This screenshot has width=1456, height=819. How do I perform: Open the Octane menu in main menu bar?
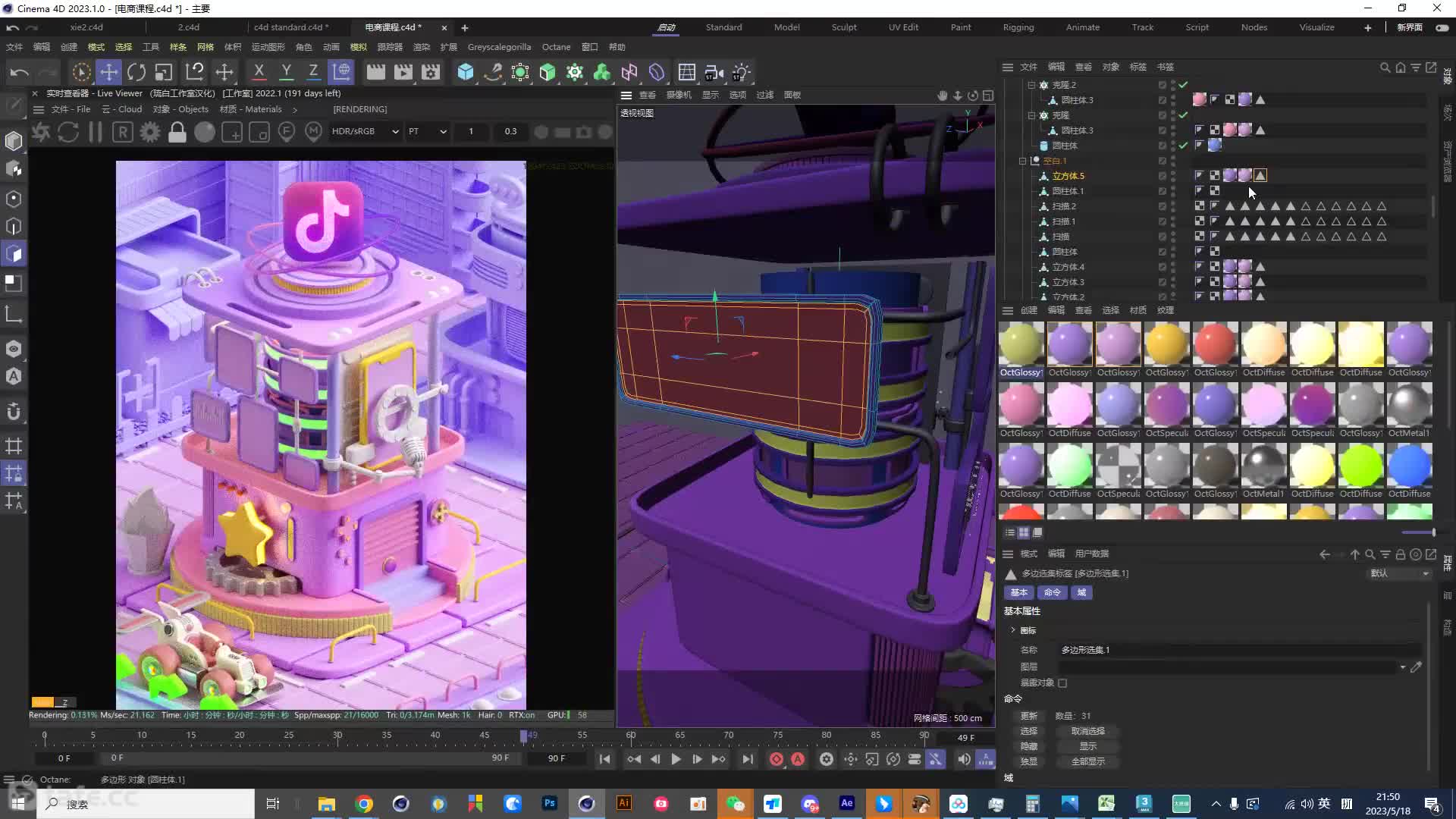[556, 47]
